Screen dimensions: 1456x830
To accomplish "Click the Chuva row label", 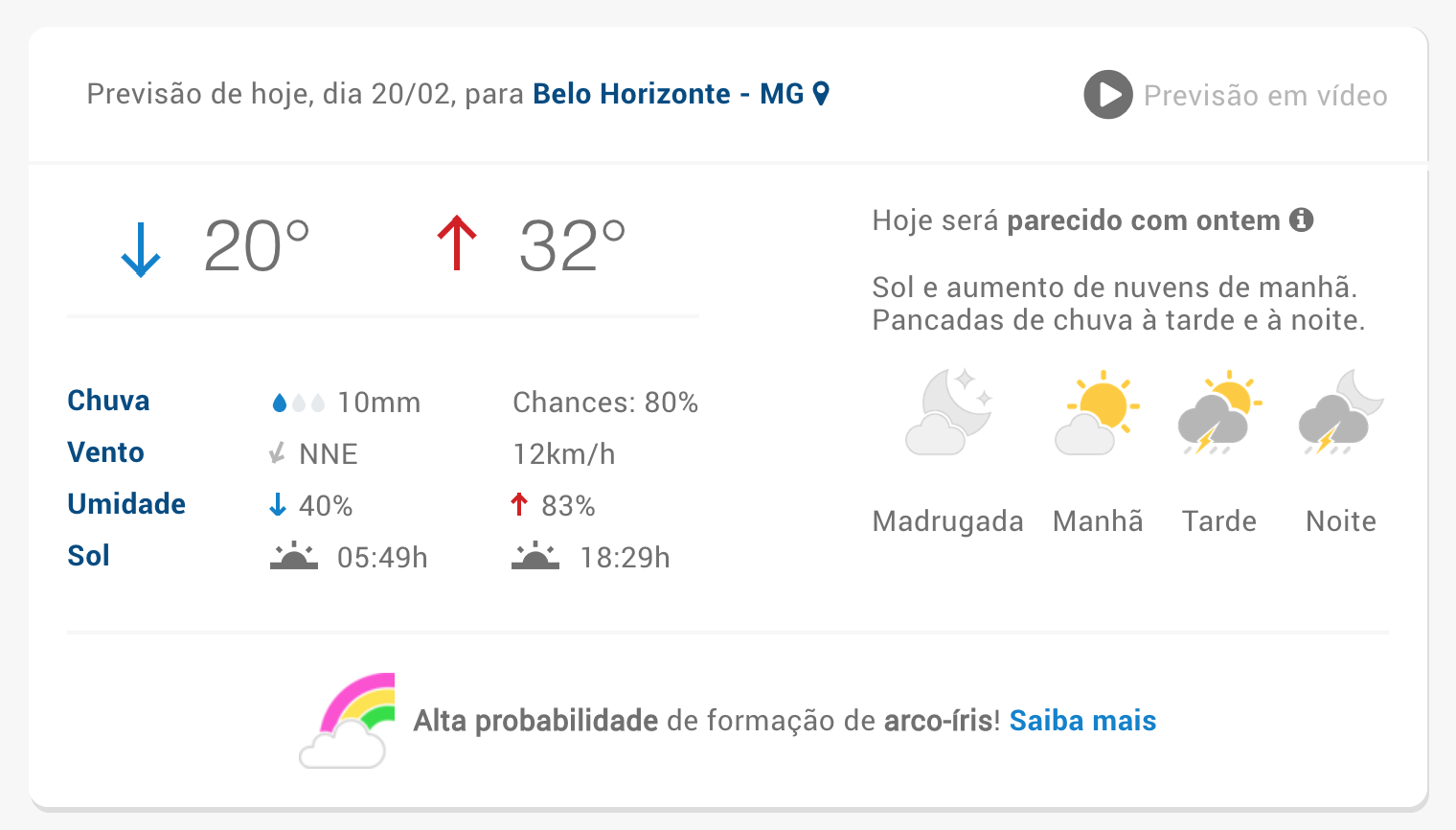I will [x=108, y=401].
